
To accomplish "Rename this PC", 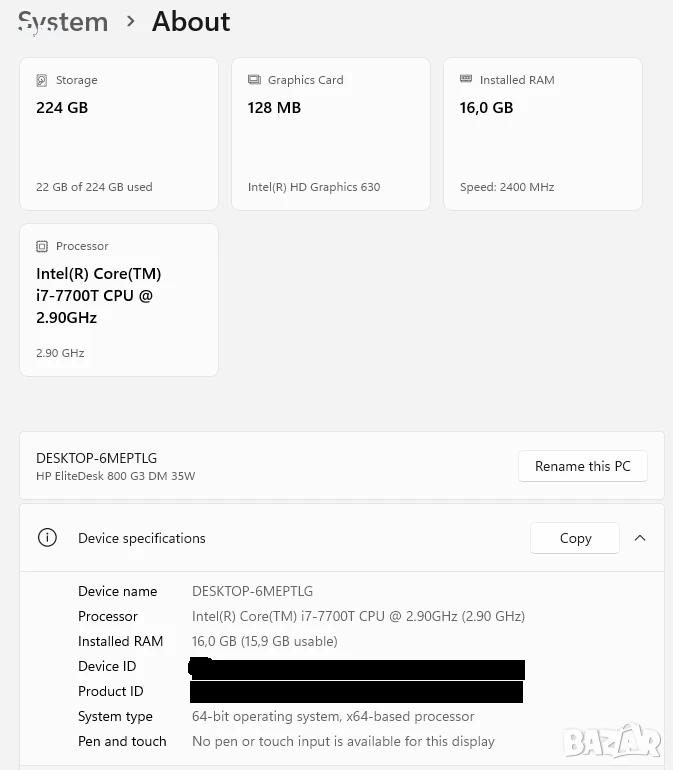I will click(x=583, y=466).
